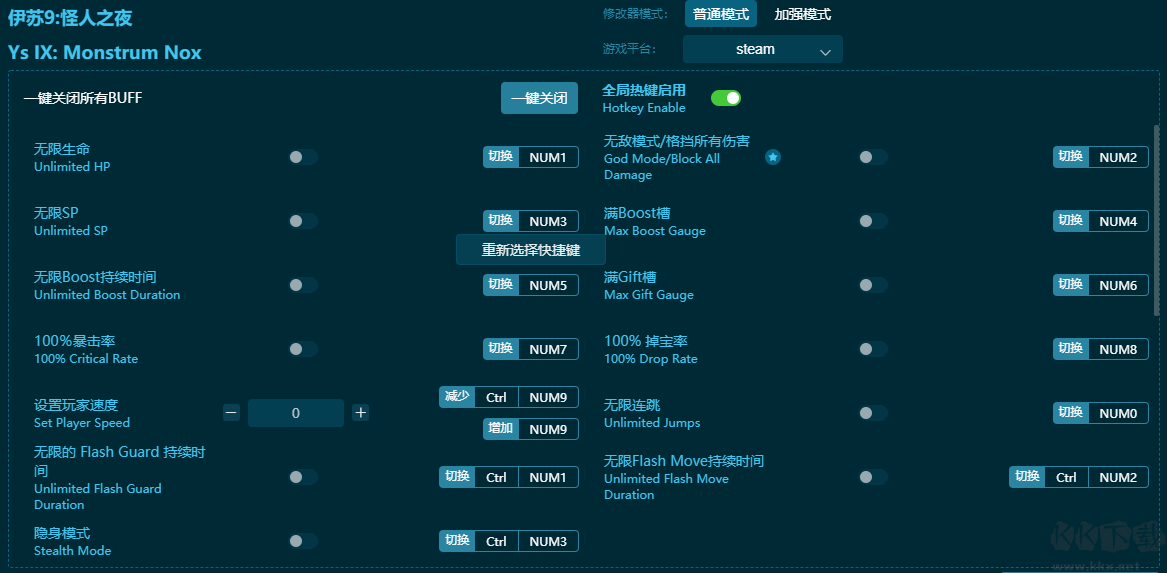Click Ctrl NUM3 hotkey for Stealth Mode
This screenshot has height=573, width=1167.
[x=508, y=541]
